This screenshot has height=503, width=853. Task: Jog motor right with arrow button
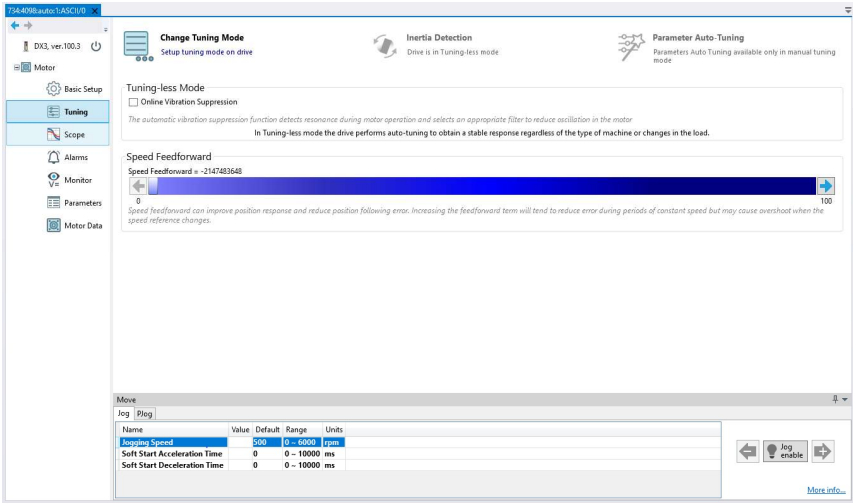pos(823,451)
